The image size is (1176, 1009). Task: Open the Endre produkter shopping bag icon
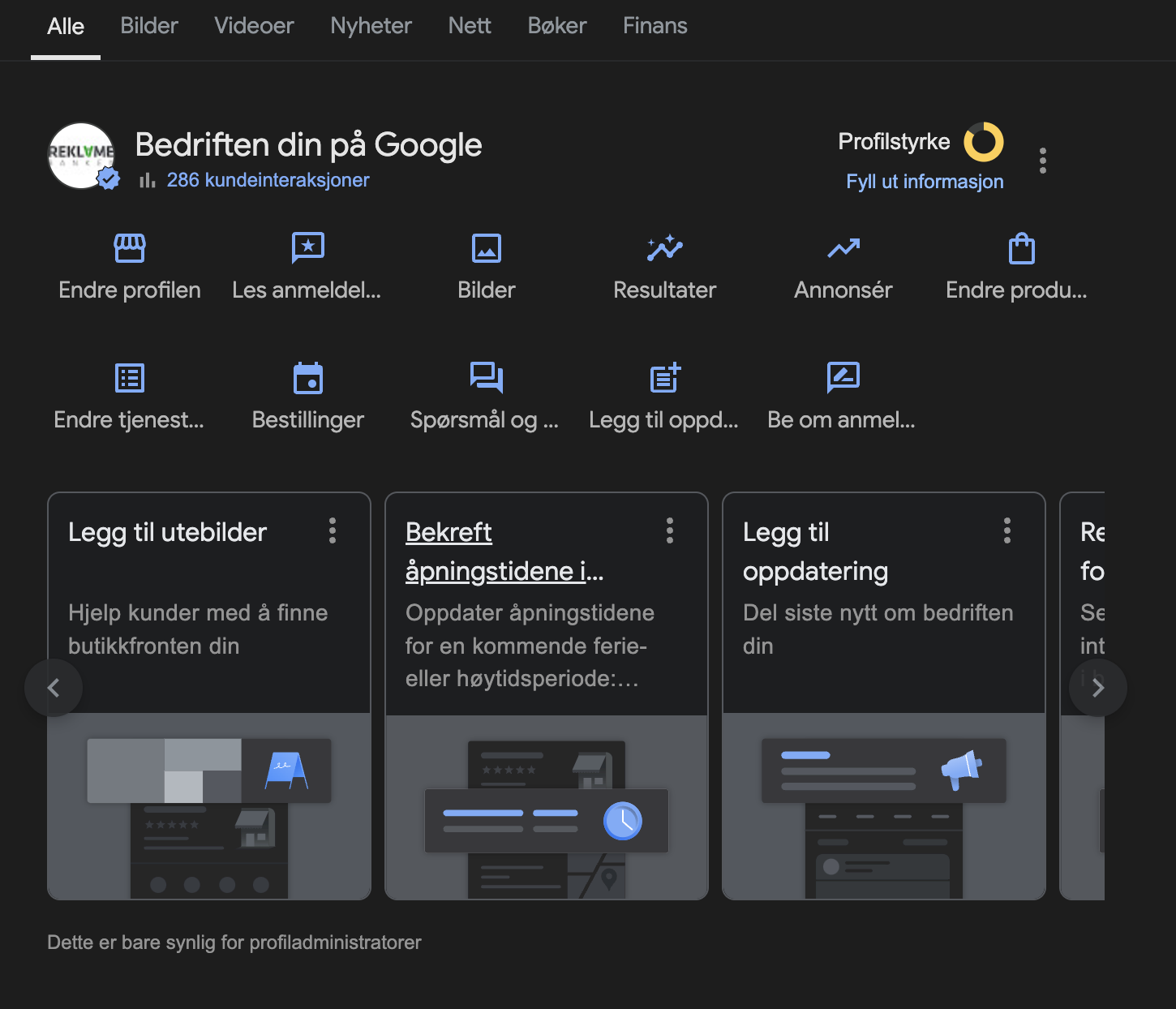click(1021, 248)
